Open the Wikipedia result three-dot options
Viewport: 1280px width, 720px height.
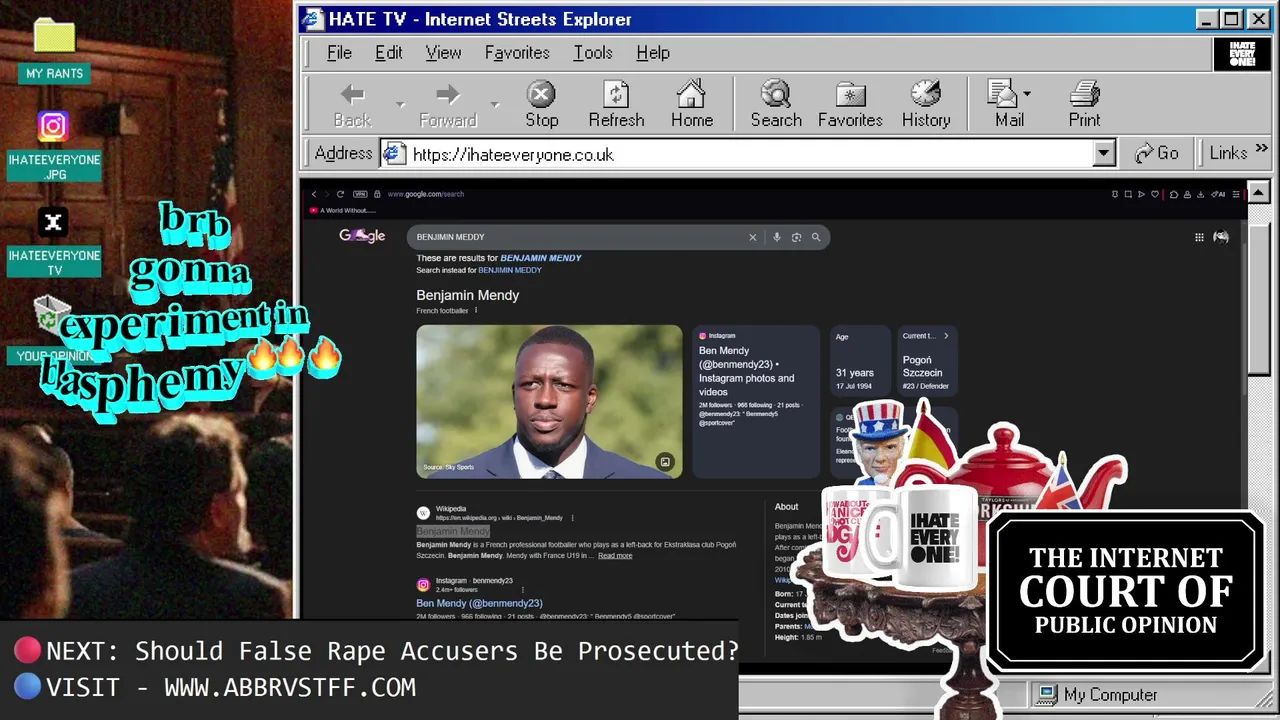click(573, 518)
